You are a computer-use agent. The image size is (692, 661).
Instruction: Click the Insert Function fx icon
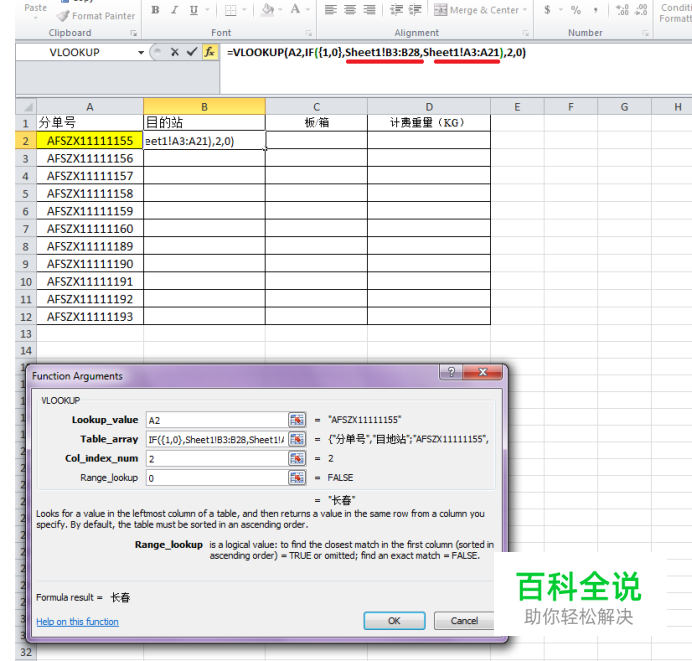(x=210, y=52)
